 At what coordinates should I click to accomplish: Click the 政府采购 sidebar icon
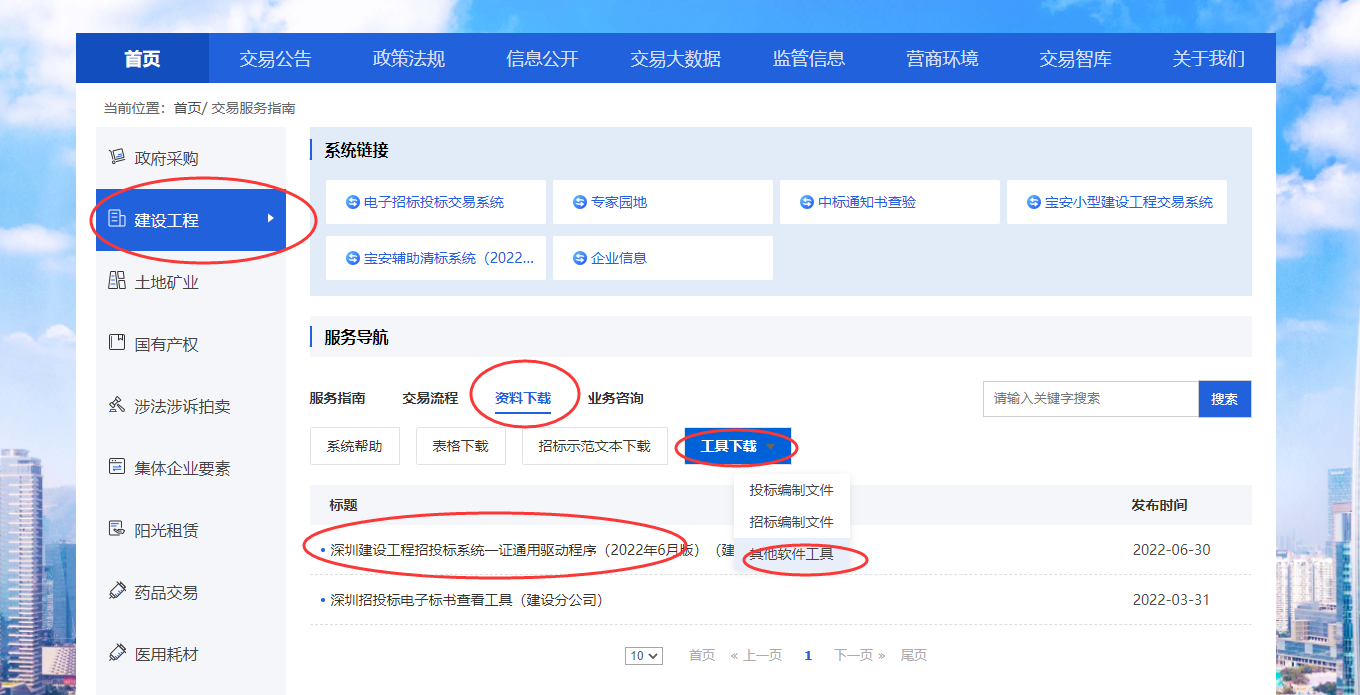click(117, 157)
